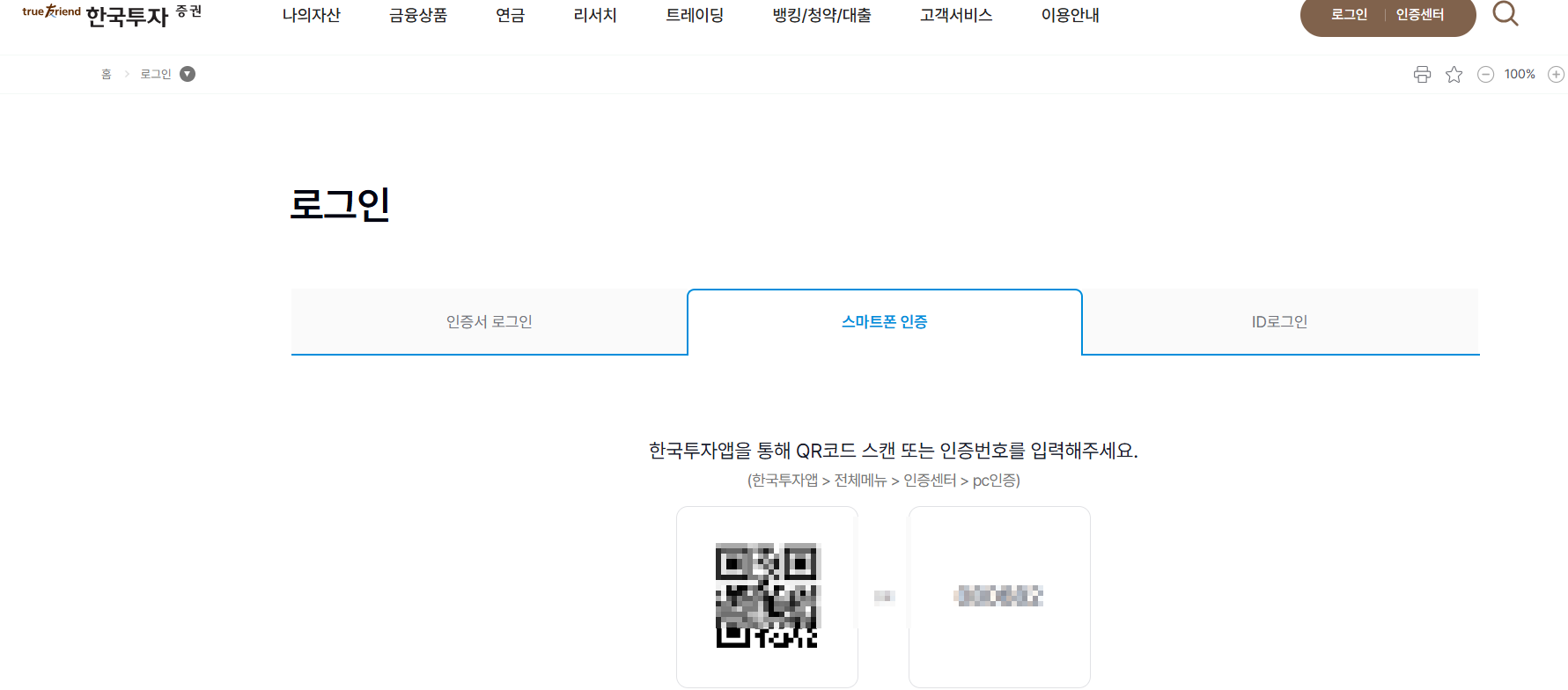1568x690 pixels.
Task: Expand the 로그인 breadcrumb dropdown arrow
Action: 188,74
